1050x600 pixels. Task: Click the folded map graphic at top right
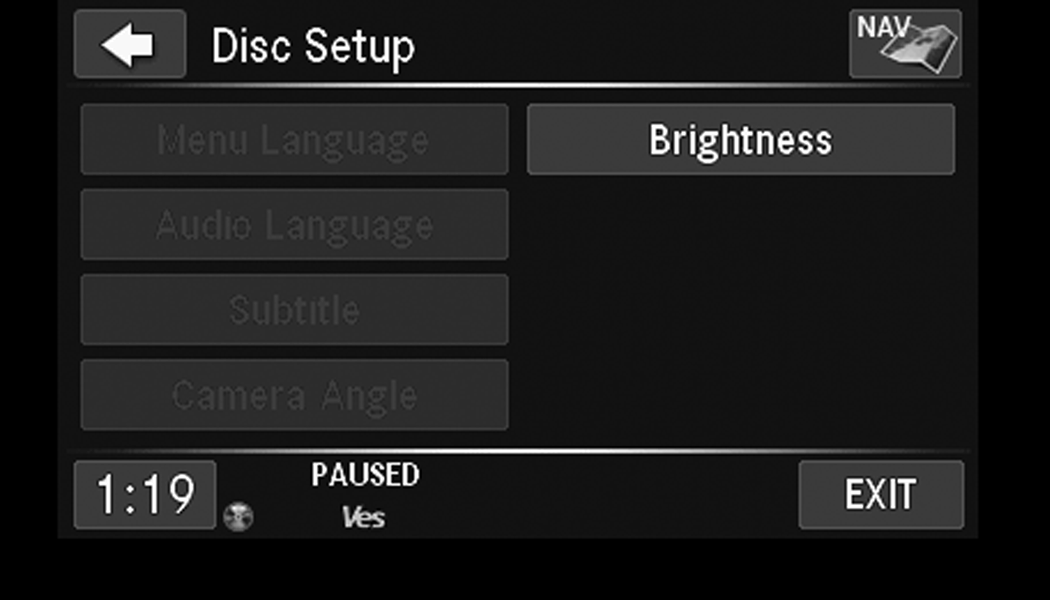tap(922, 48)
